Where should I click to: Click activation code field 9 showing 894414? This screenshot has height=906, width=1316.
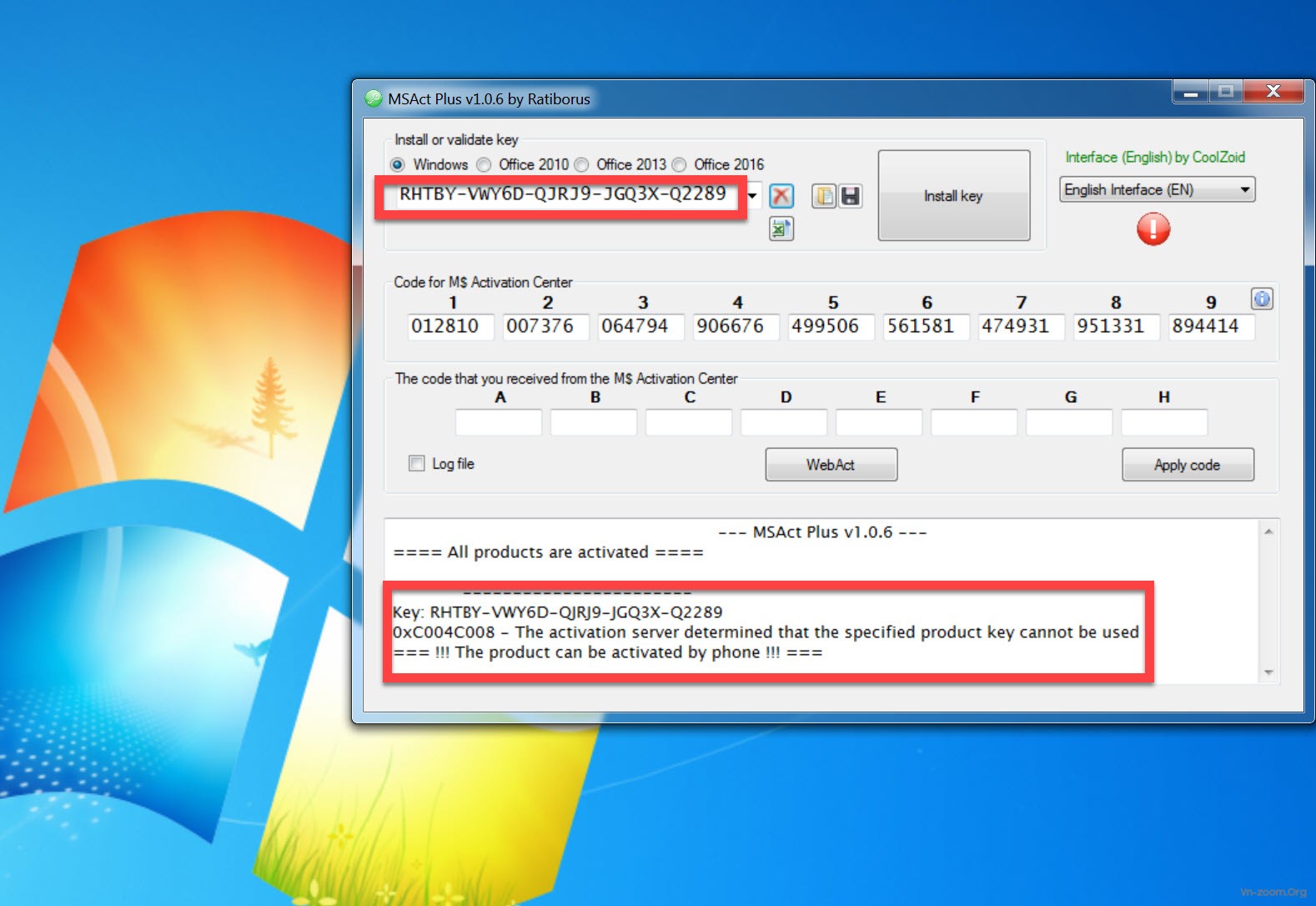[x=1212, y=326]
